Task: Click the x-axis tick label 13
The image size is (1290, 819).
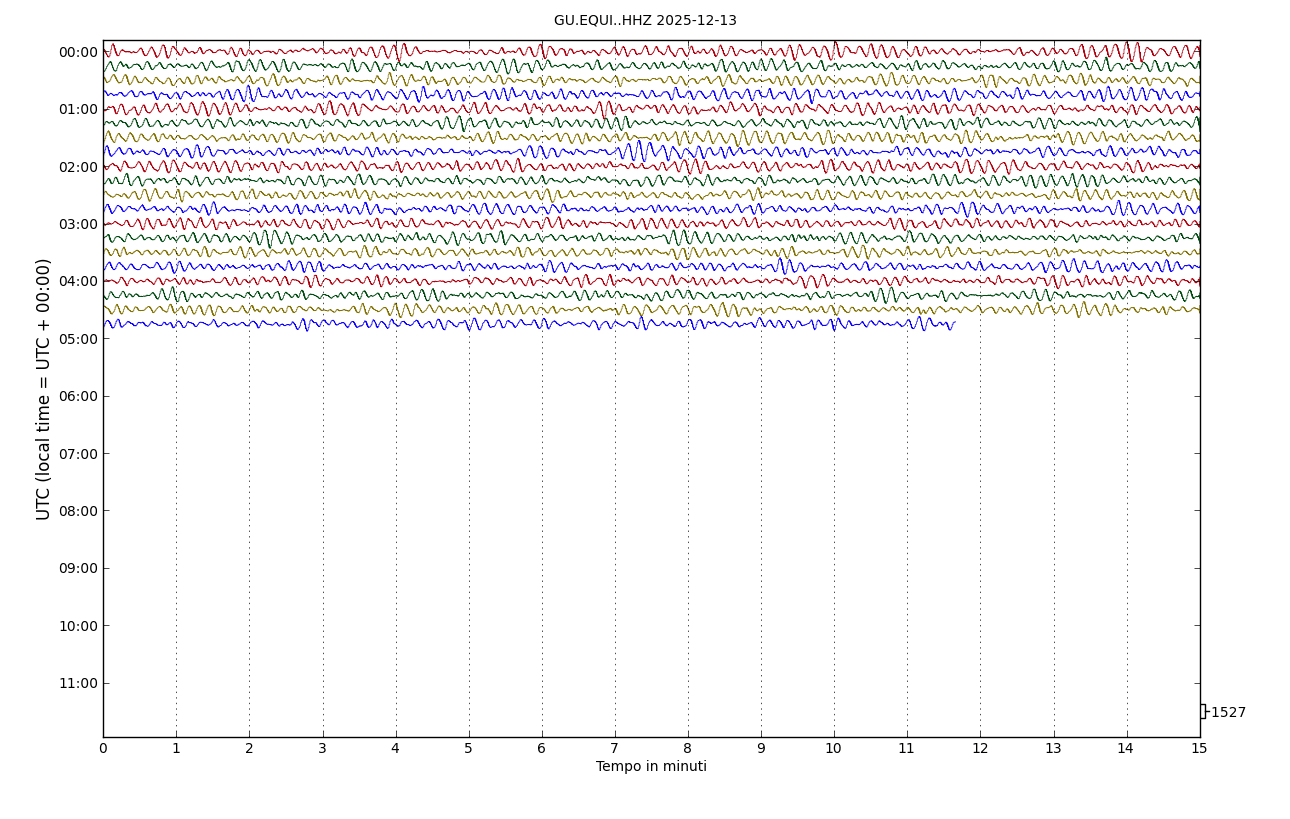Action: pyautogui.click(x=1053, y=749)
